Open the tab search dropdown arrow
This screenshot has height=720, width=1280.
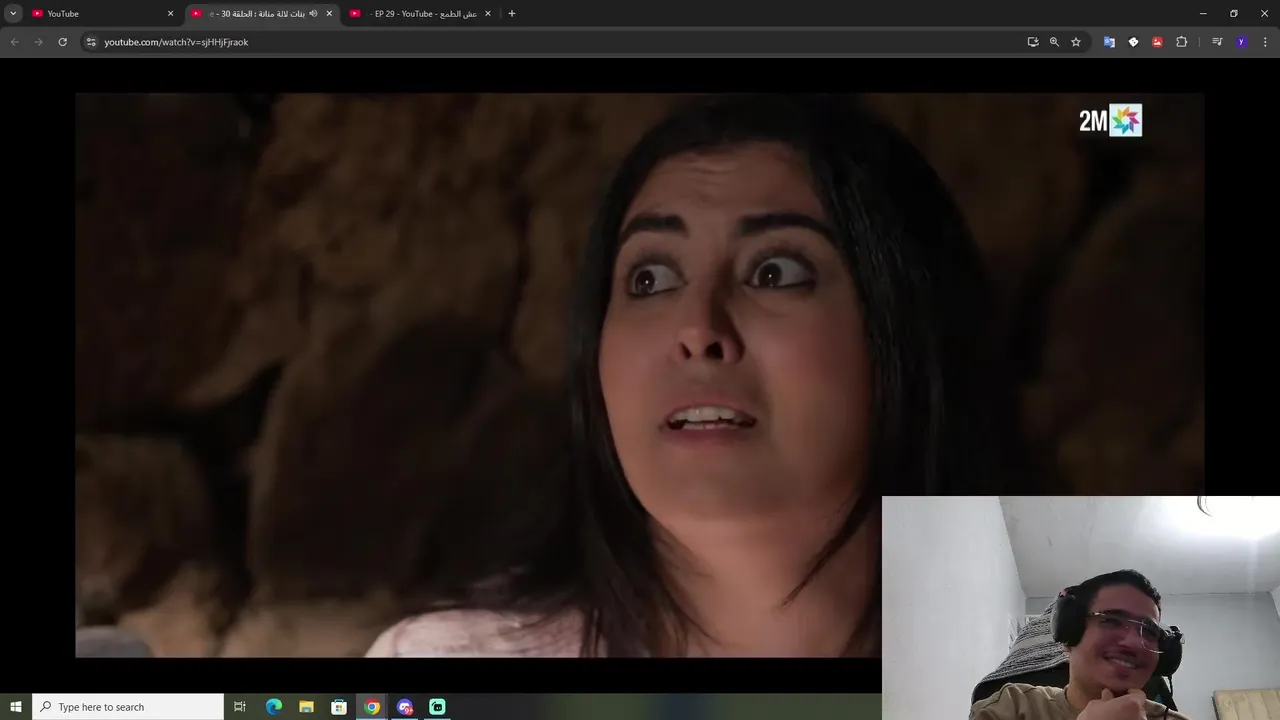(13, 13)
